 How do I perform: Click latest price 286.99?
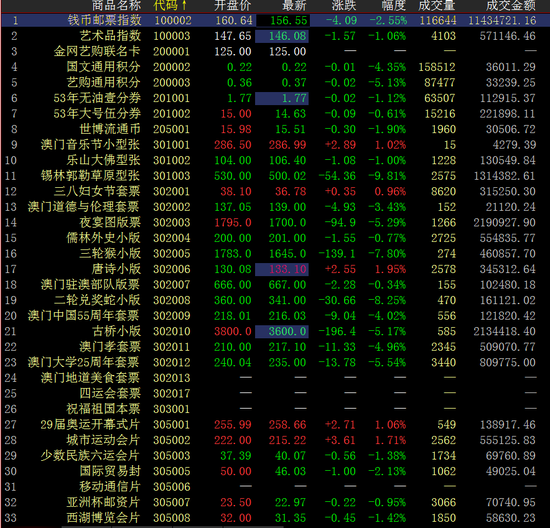(x=288, y=145)
